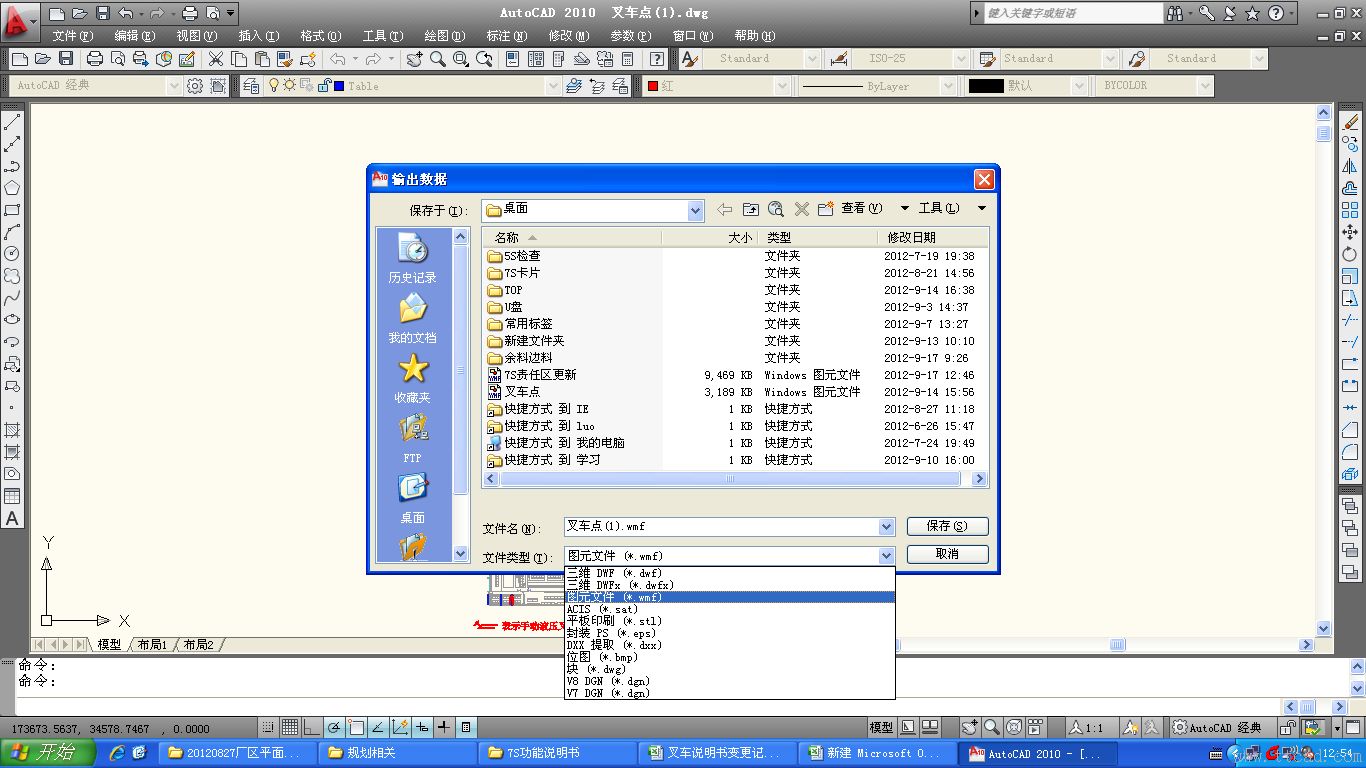
Task: Toggle Dynamic Input in status bar
Action: point(422,727)
